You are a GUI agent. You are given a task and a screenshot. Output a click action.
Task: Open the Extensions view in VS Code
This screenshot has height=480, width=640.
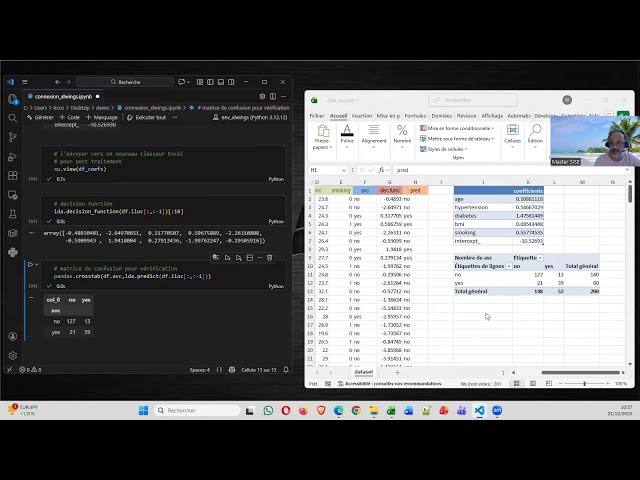[x=13, y=176]
